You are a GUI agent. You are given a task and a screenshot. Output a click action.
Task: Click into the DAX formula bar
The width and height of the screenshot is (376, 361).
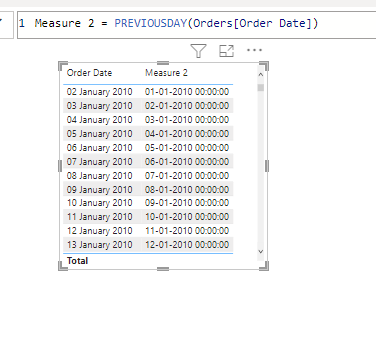(x=197, y=25)
